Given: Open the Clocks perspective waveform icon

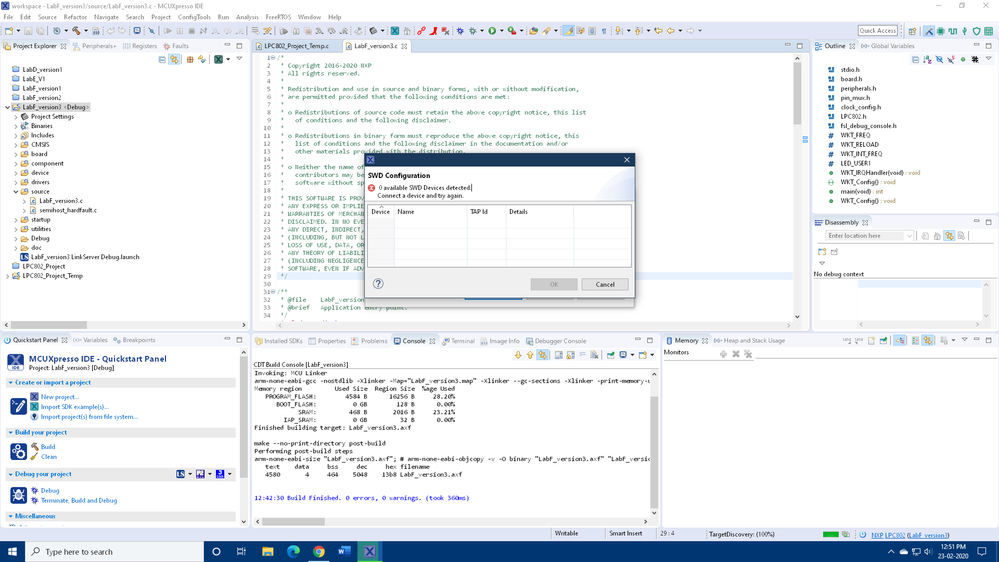Looking at the screenshot, I should pos(953,31).
